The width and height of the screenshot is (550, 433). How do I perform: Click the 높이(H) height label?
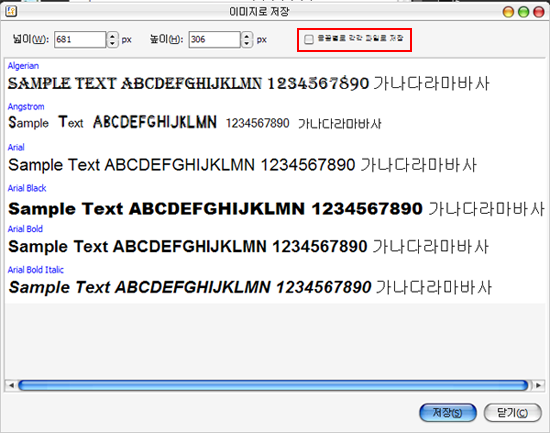[x=166, y=39]
